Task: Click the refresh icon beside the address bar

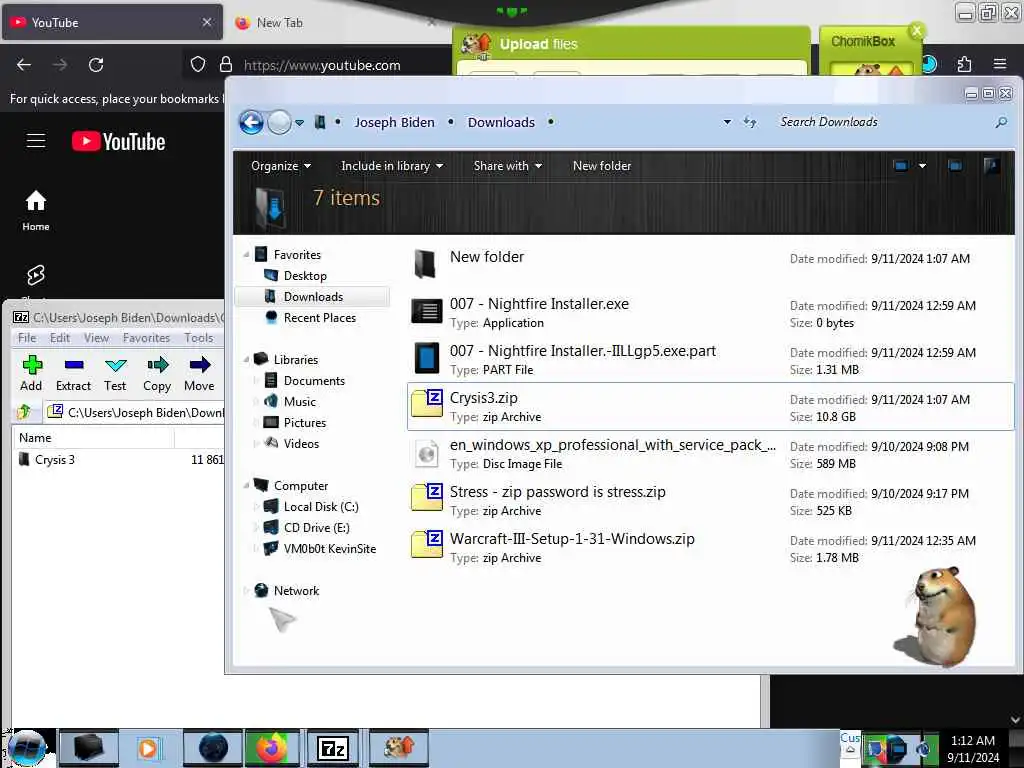Action: click(x=750, y=122)
